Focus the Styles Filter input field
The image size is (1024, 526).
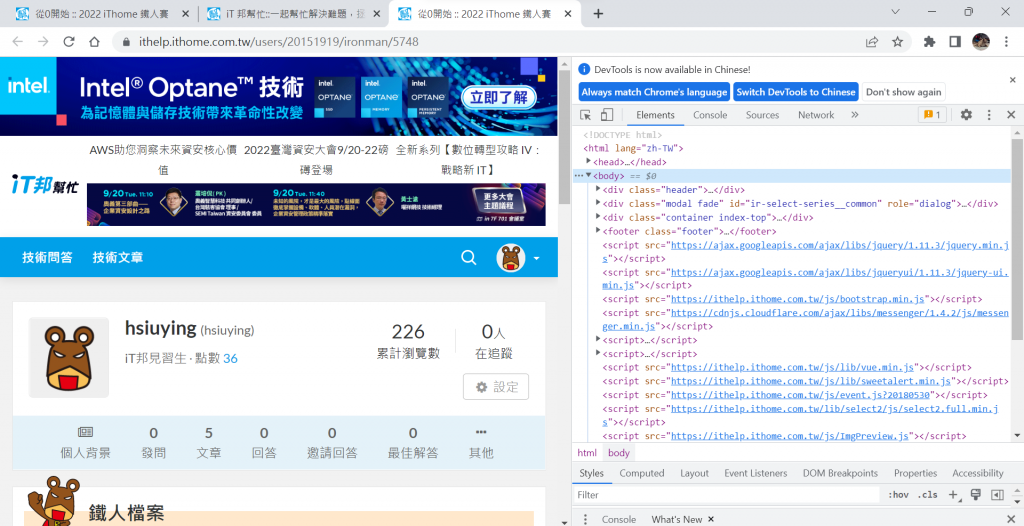pos(726,495)
